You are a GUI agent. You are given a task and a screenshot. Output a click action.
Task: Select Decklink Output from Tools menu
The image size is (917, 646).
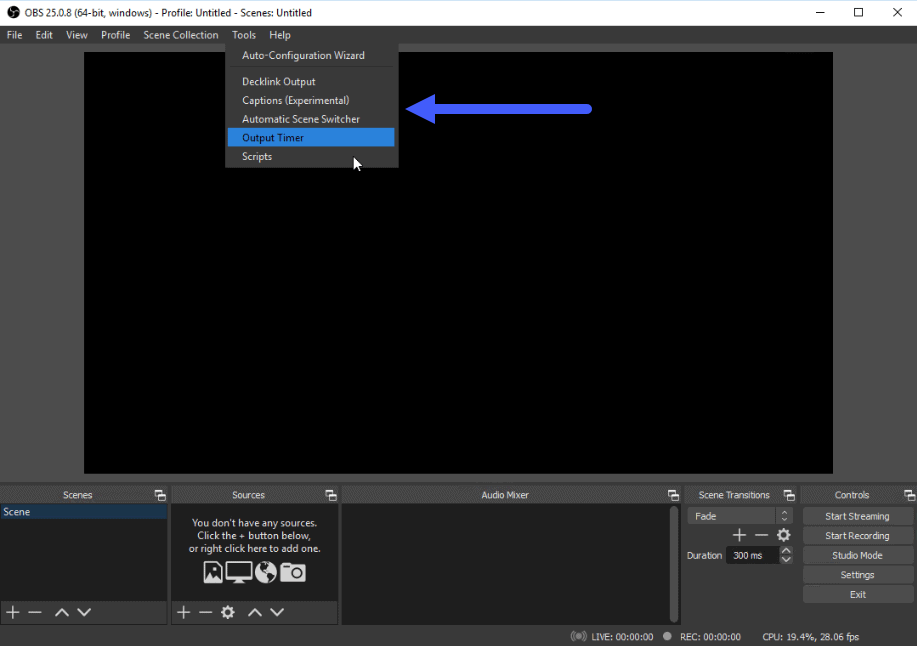coord(311,82)
